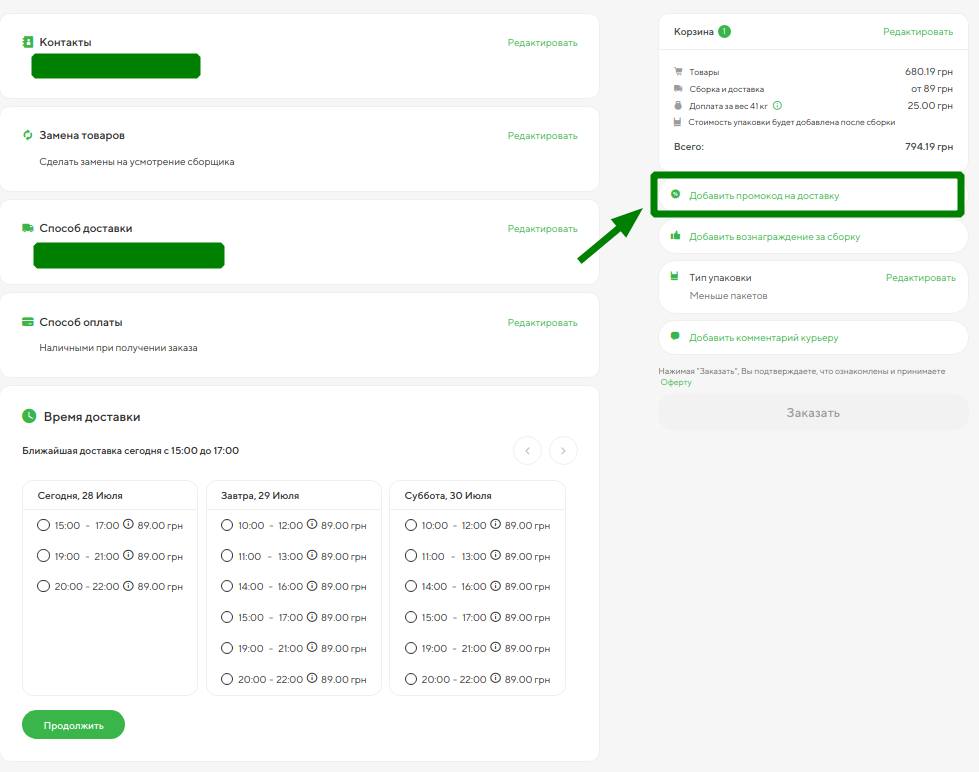Open the Offer agreement link
Viewport: 979px width, 772px height.
676,383
